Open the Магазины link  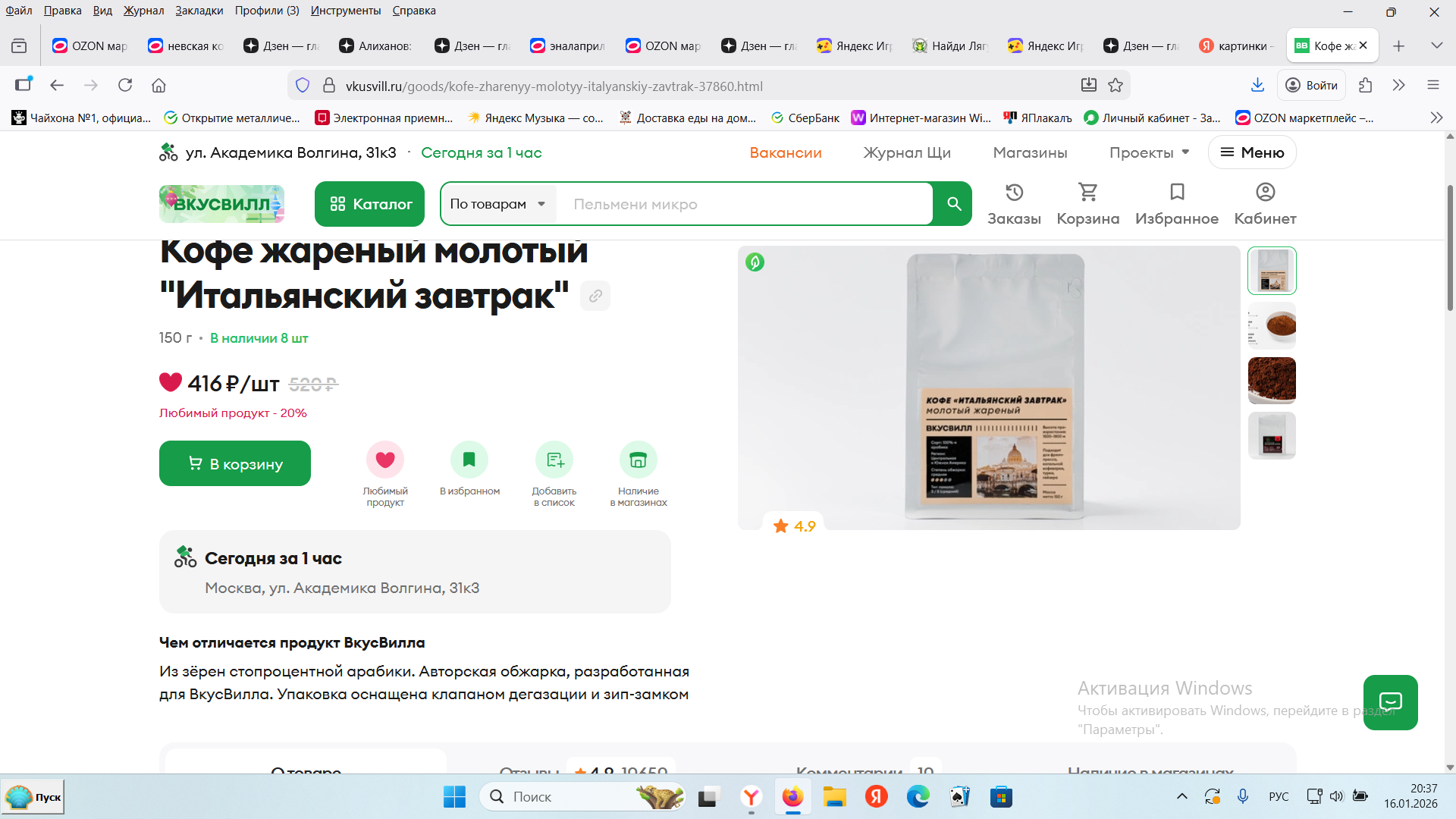pyautogui.click(x=1030, y=152)
